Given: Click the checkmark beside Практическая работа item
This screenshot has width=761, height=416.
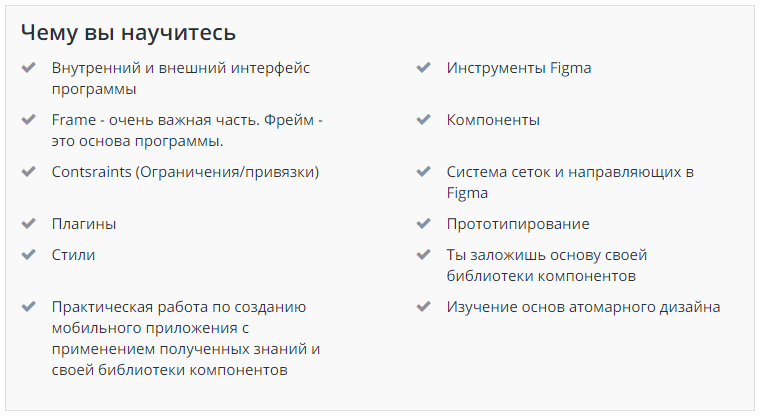Looking at the screenshot, I should click(28, 307).
